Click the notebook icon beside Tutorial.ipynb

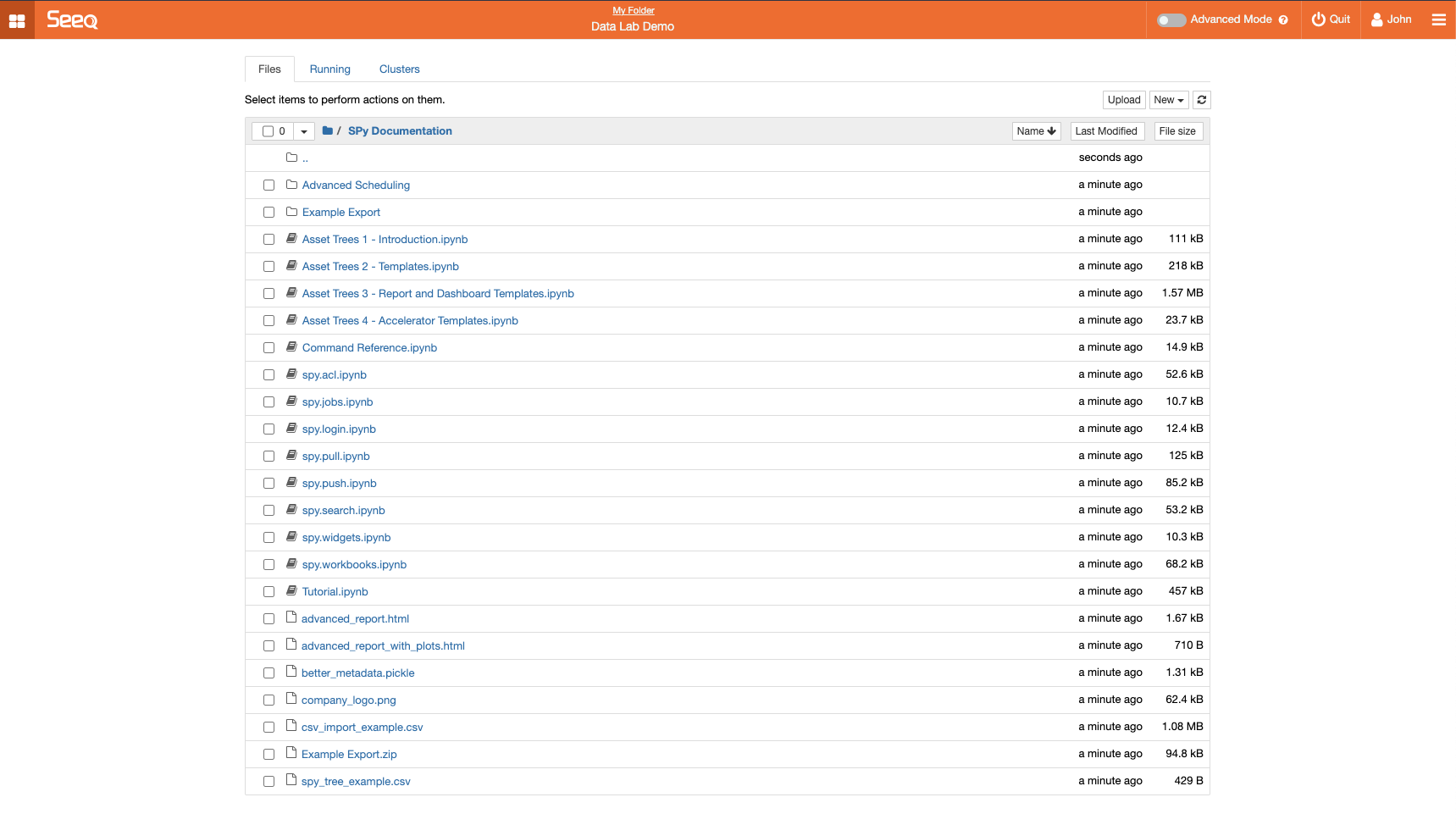tap(291, 591)
